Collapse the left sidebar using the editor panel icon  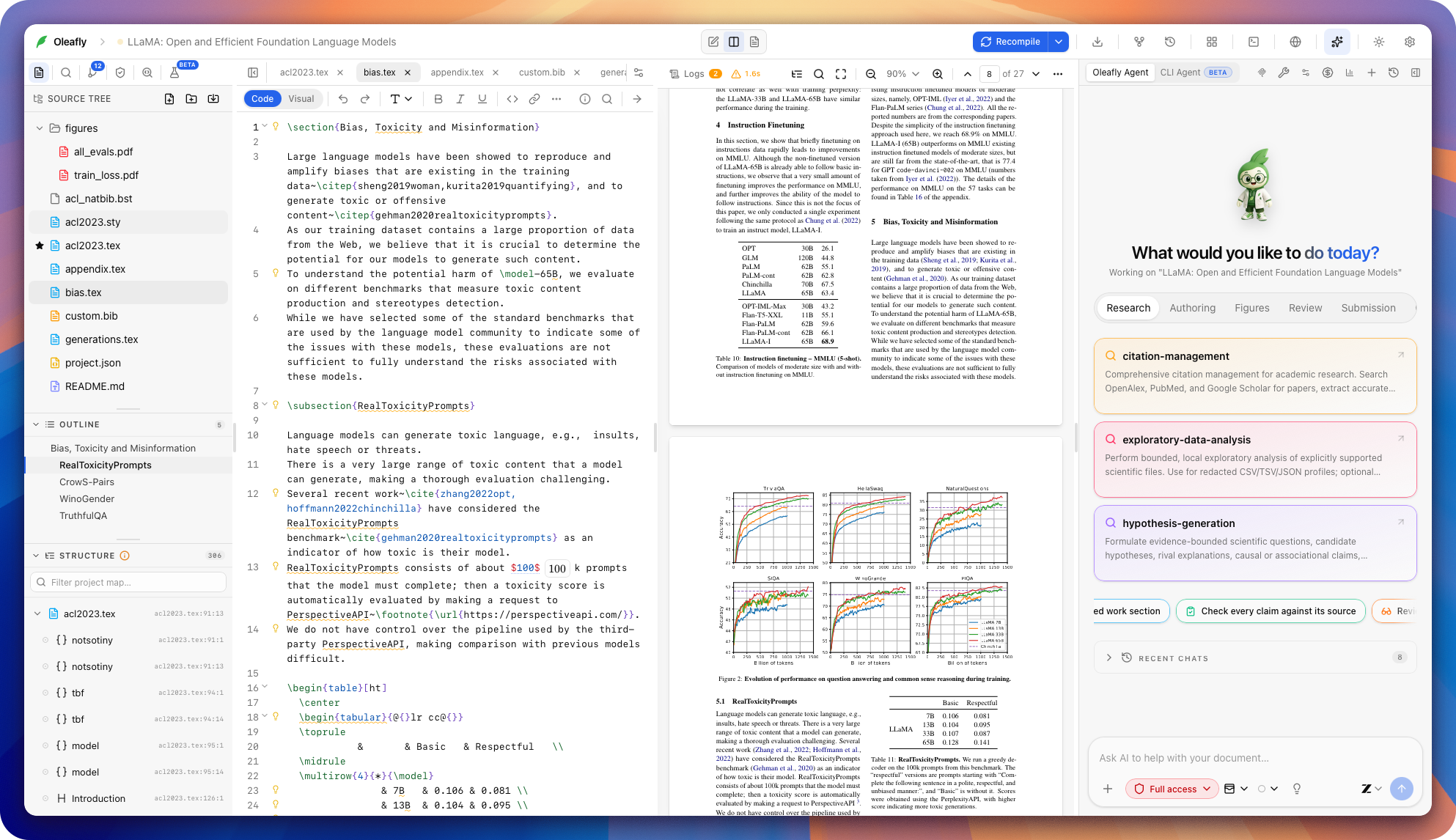[253, 73]
